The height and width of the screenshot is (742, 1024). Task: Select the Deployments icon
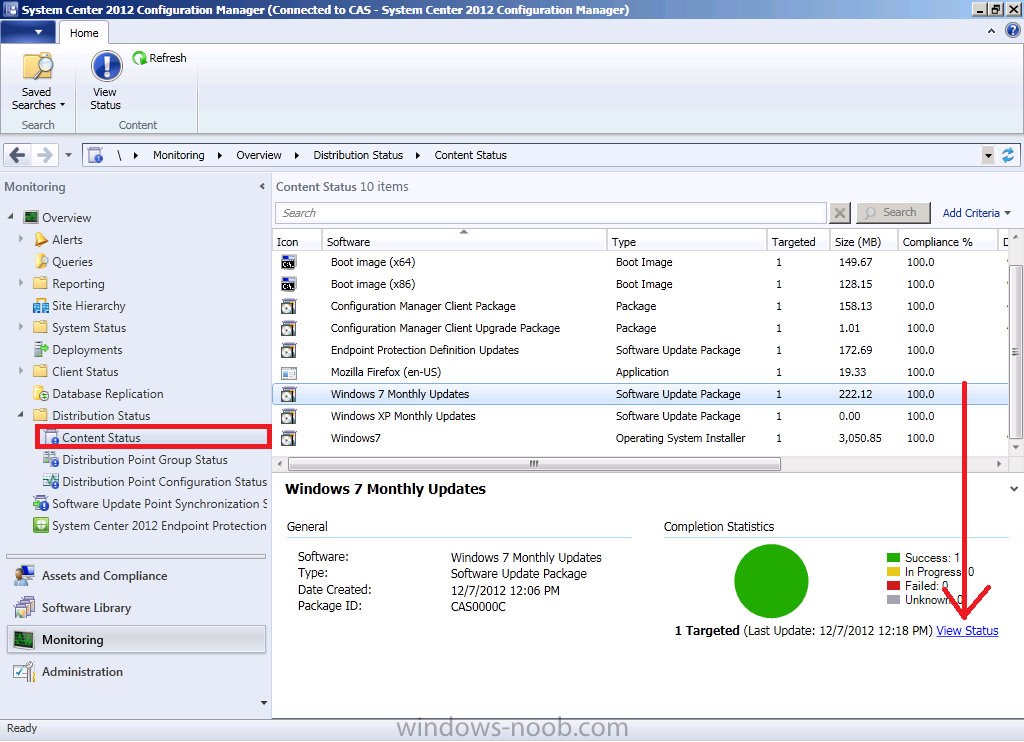(41, 349)
